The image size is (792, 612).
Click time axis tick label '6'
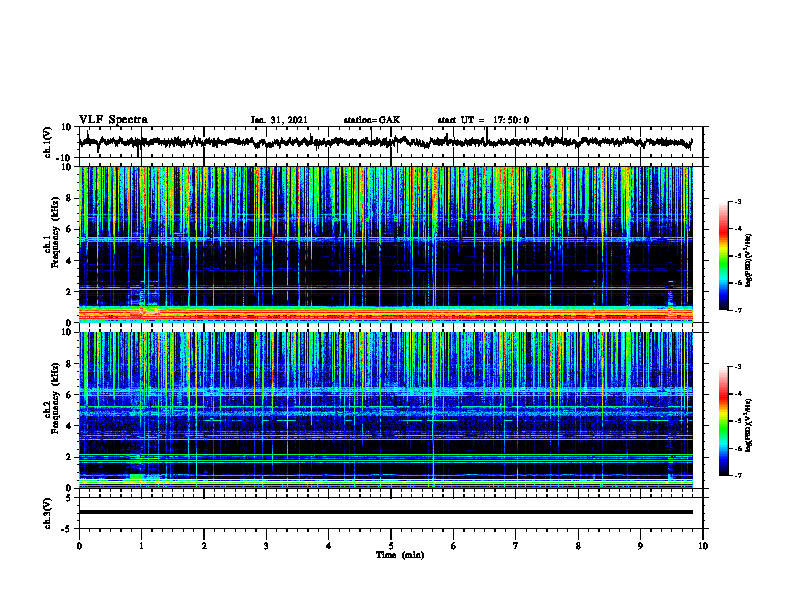pos(454,546)
